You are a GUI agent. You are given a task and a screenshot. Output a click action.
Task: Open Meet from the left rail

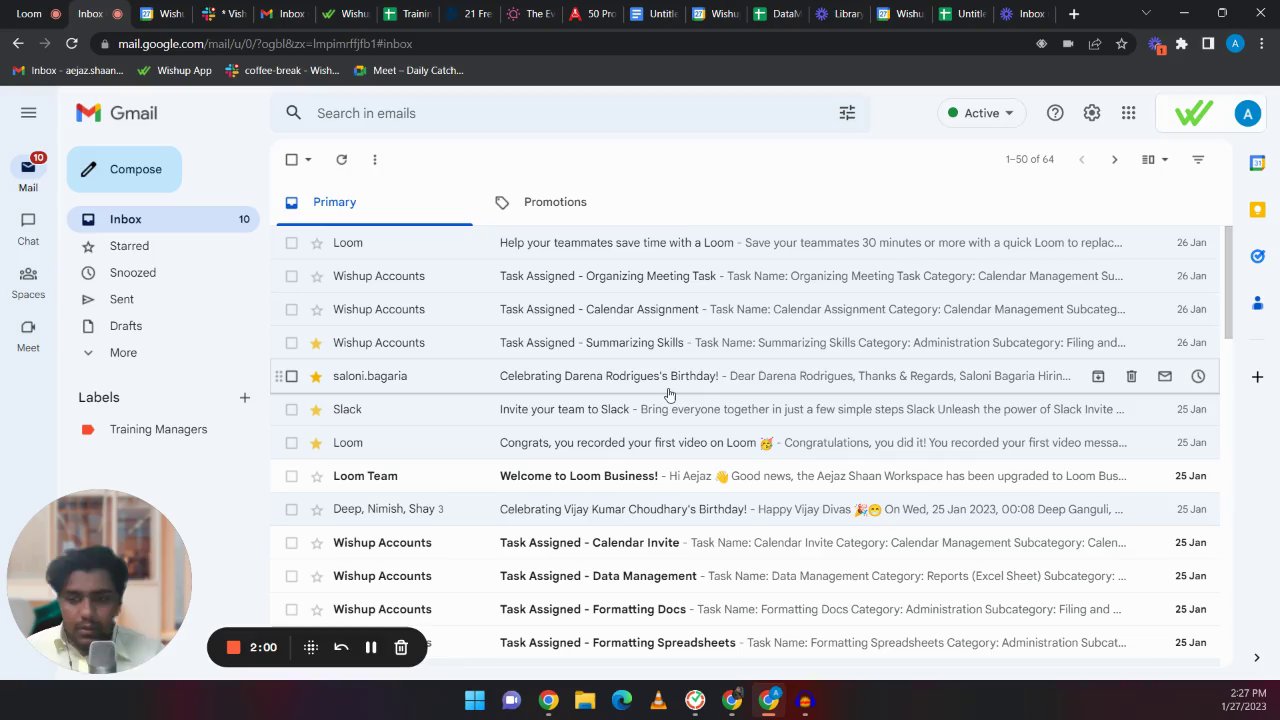click(x=28, y=335)
